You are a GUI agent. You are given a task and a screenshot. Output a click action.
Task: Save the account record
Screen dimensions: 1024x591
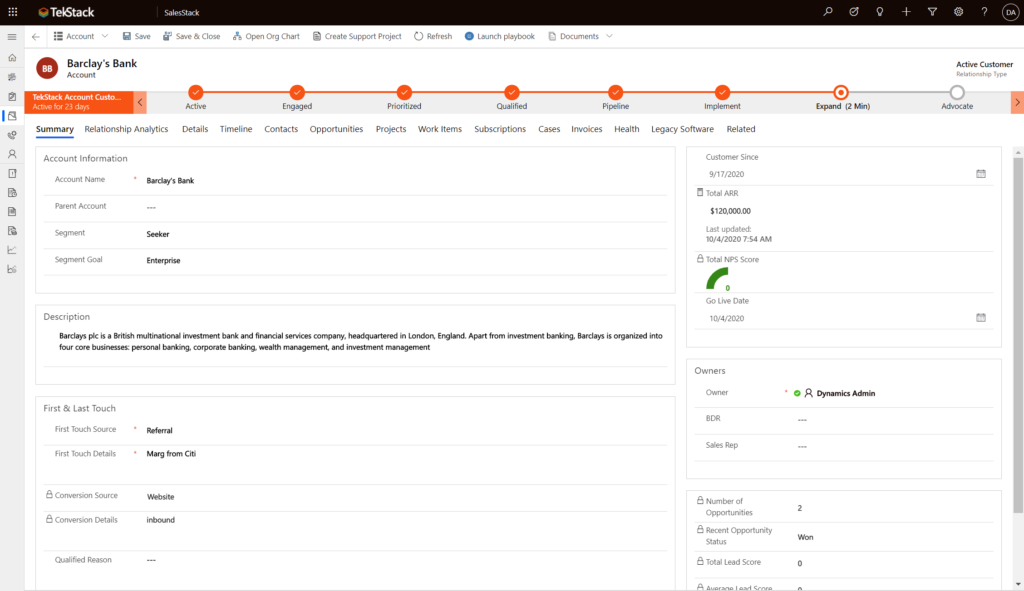(x=136, y=36)
